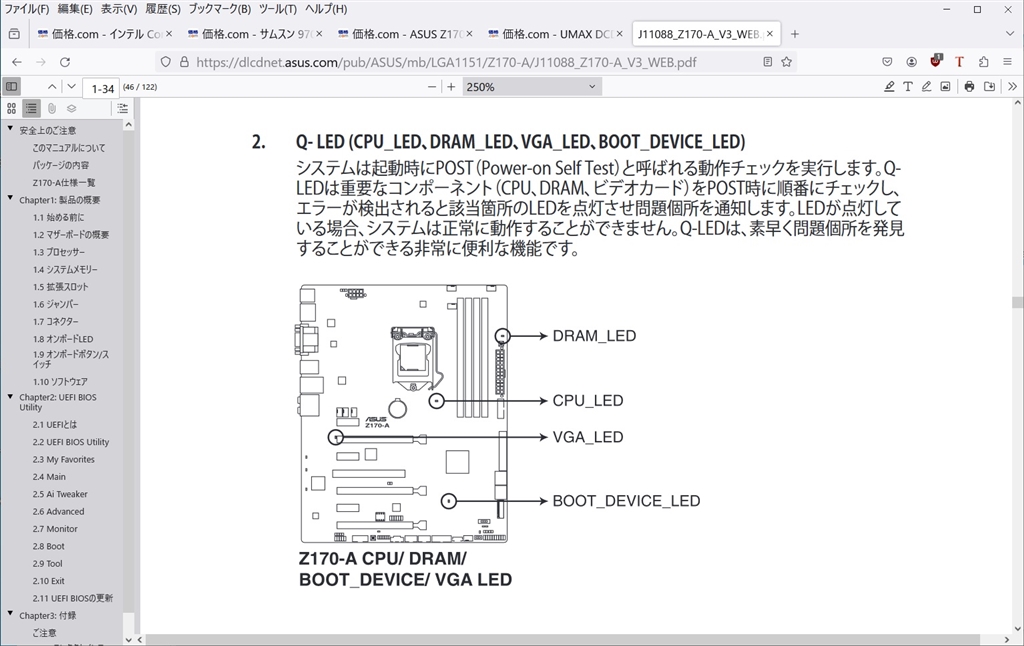Show page thumbnails in sidebar
Image resolution: width=1024 pixels, height=646 pixels.
coord(12,108)
